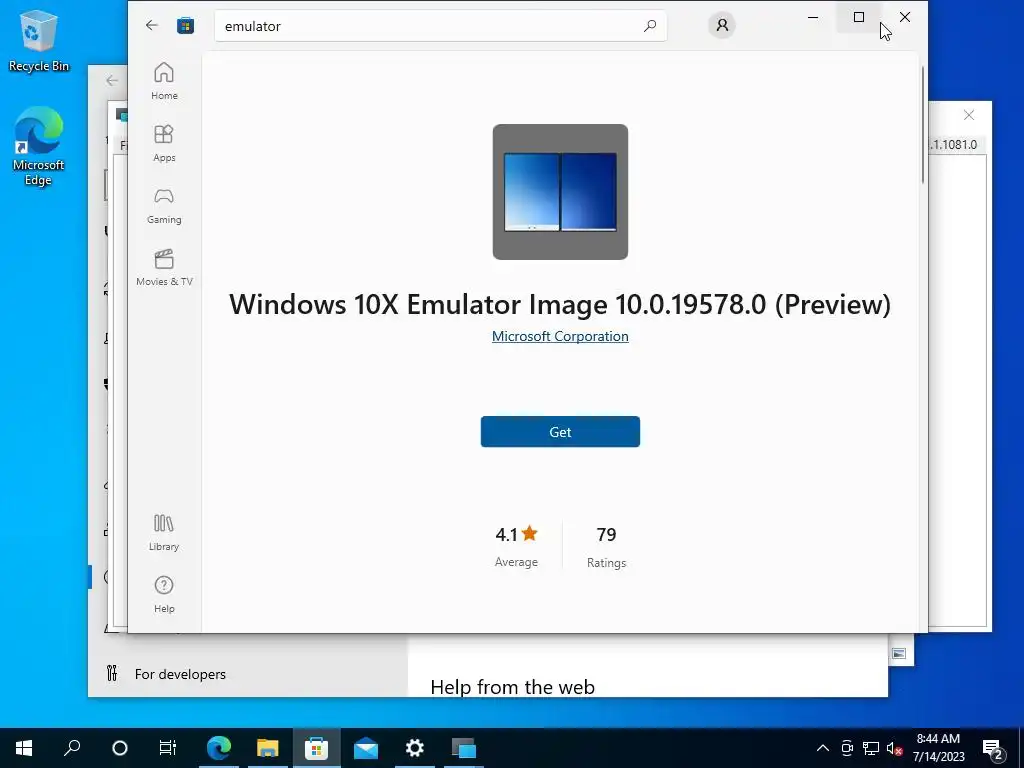Open the Windows Start menu
The image size is (1024, 768).
tap(24, 748)
